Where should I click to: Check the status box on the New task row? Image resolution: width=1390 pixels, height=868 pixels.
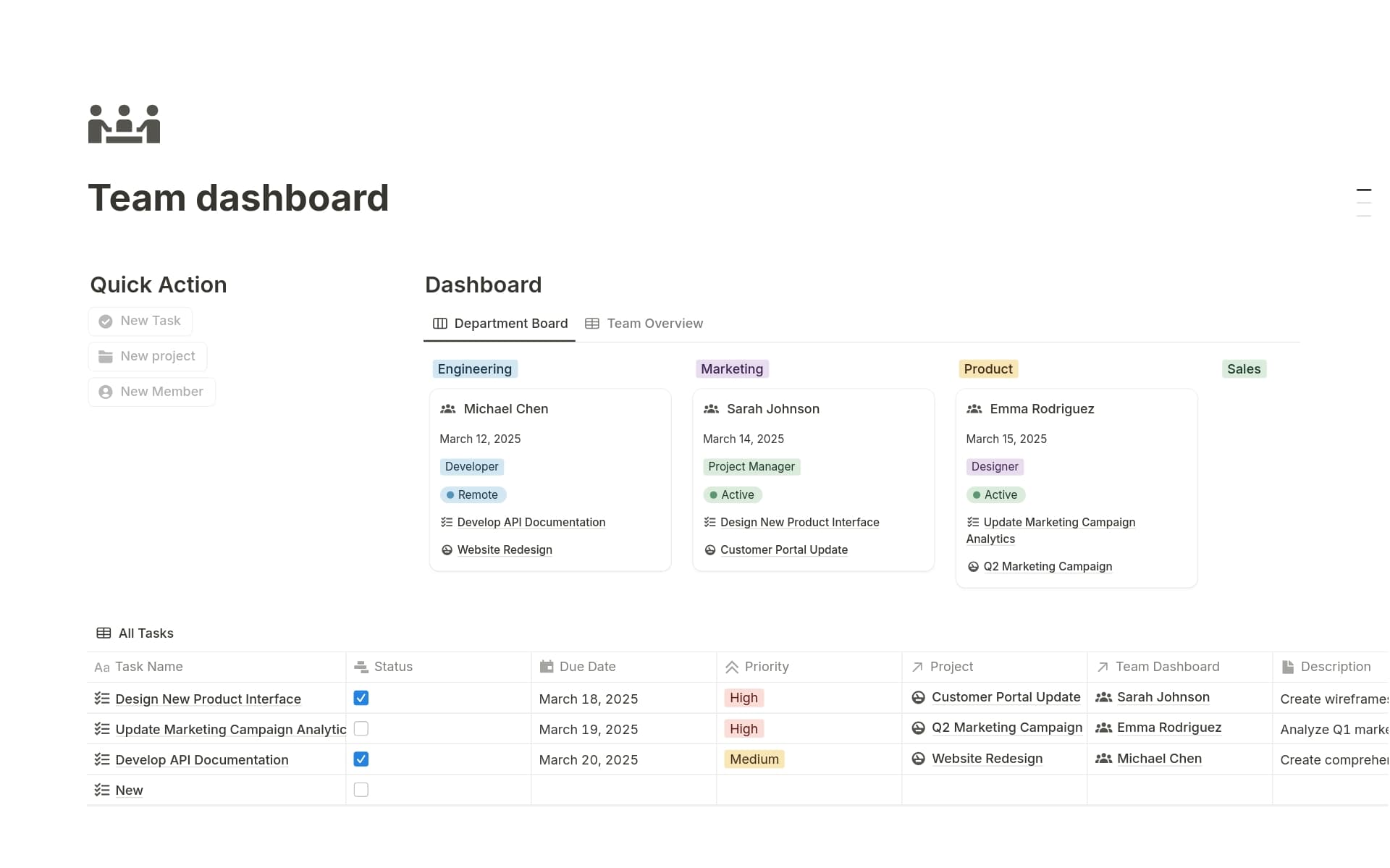pos(361,789)
